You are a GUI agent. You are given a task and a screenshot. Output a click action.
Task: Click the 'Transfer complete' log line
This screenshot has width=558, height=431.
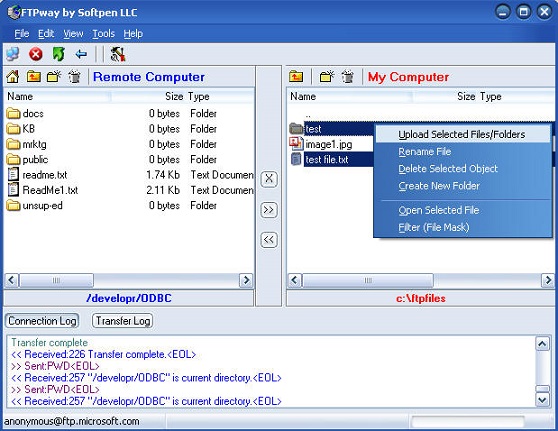pyautogui.click(x=49, y=342)
